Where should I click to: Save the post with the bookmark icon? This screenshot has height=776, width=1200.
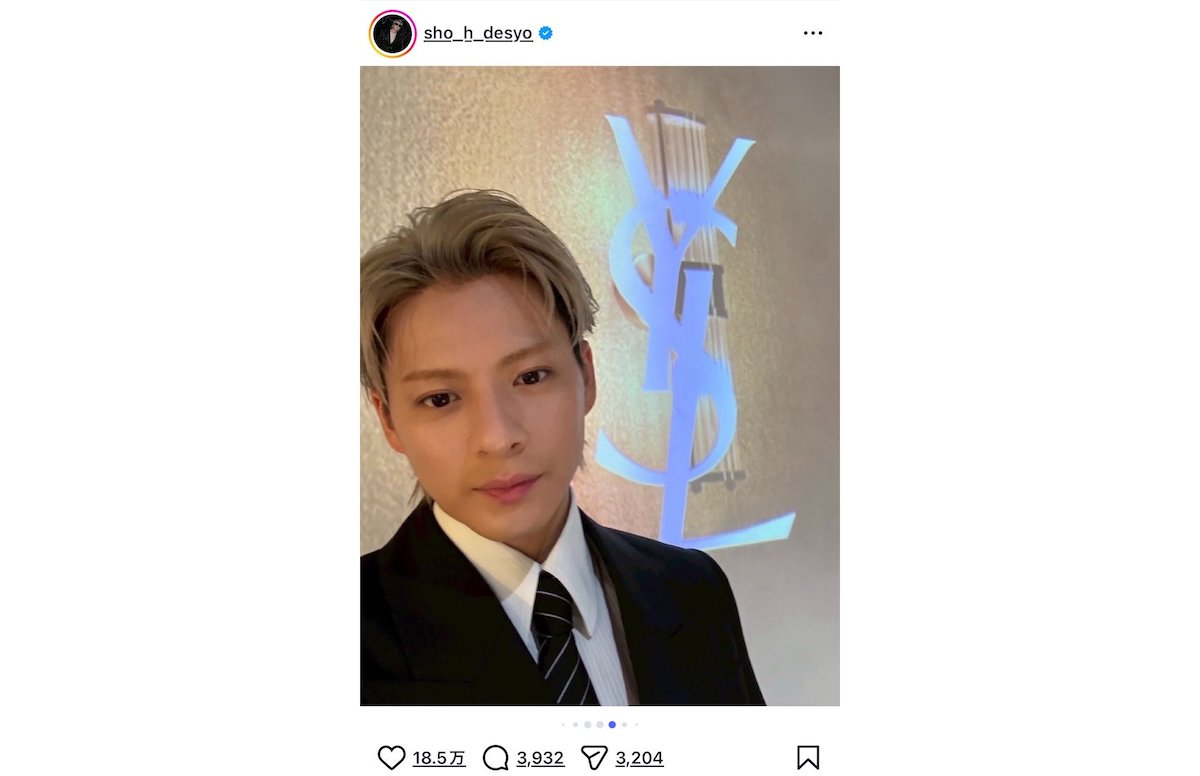pos(808,758)
